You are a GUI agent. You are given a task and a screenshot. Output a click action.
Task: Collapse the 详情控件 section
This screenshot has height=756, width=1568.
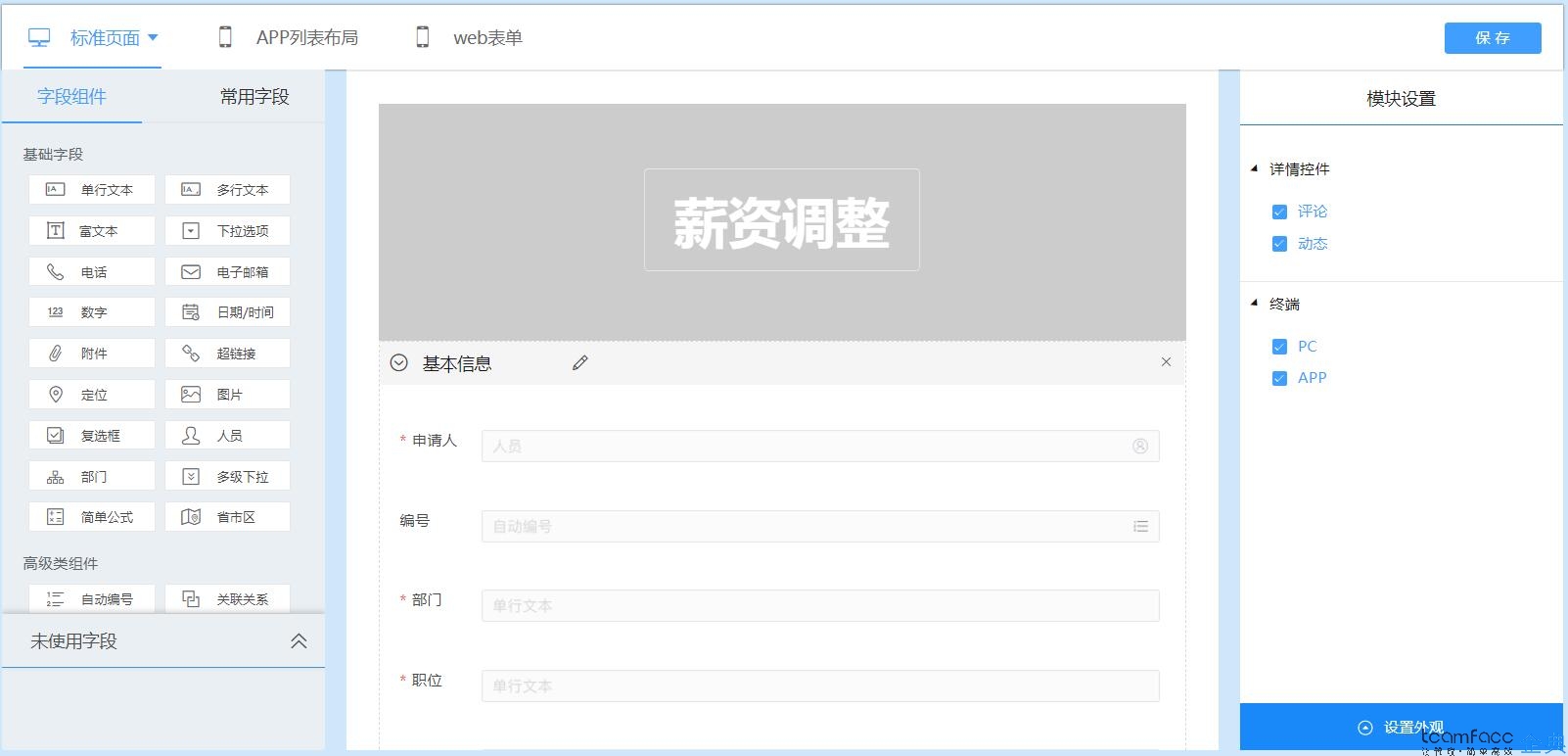pos(1255,168)
